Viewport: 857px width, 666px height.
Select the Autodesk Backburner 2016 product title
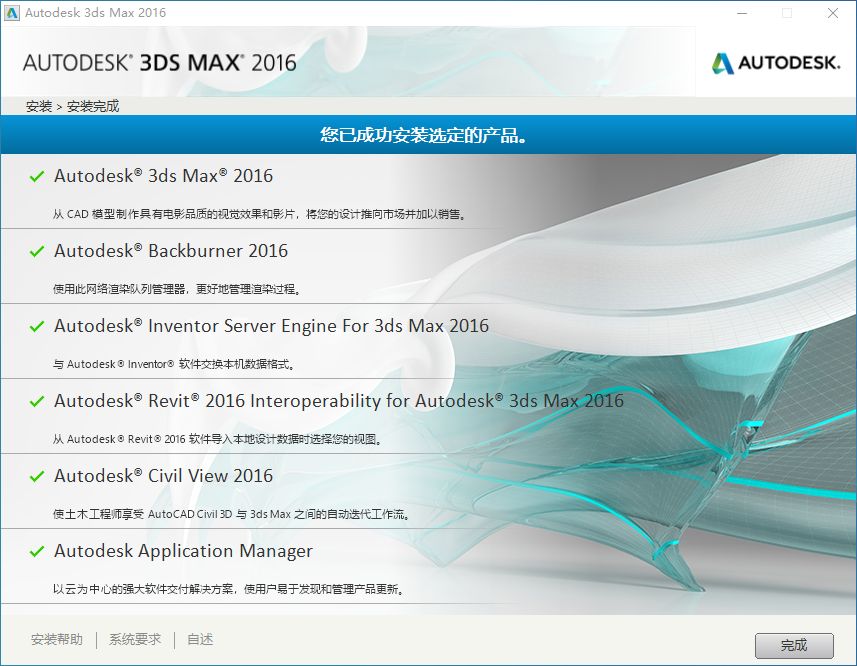pyautogui.click(x=171, y=251)
